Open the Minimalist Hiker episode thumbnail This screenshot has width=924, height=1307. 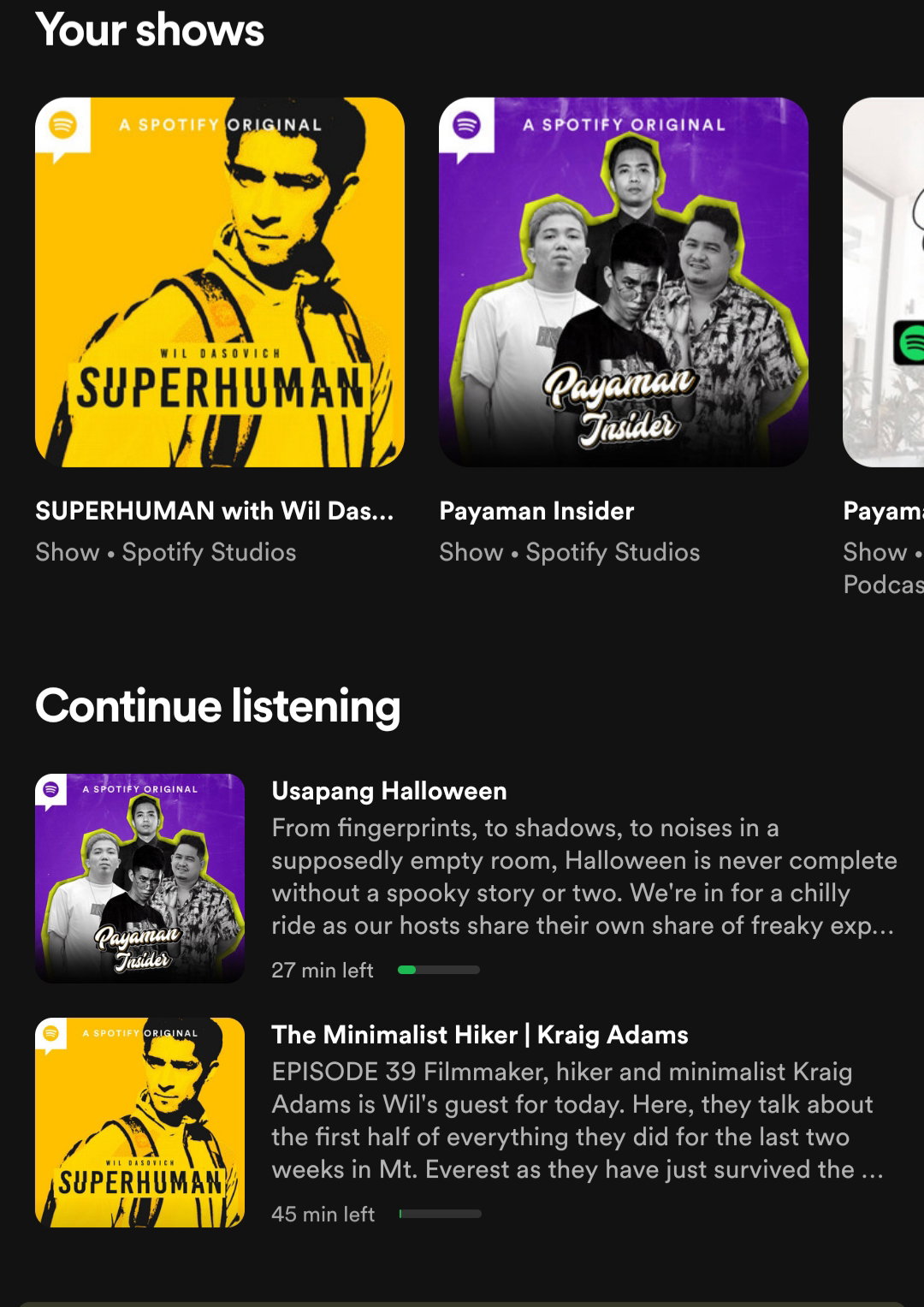140,1122
